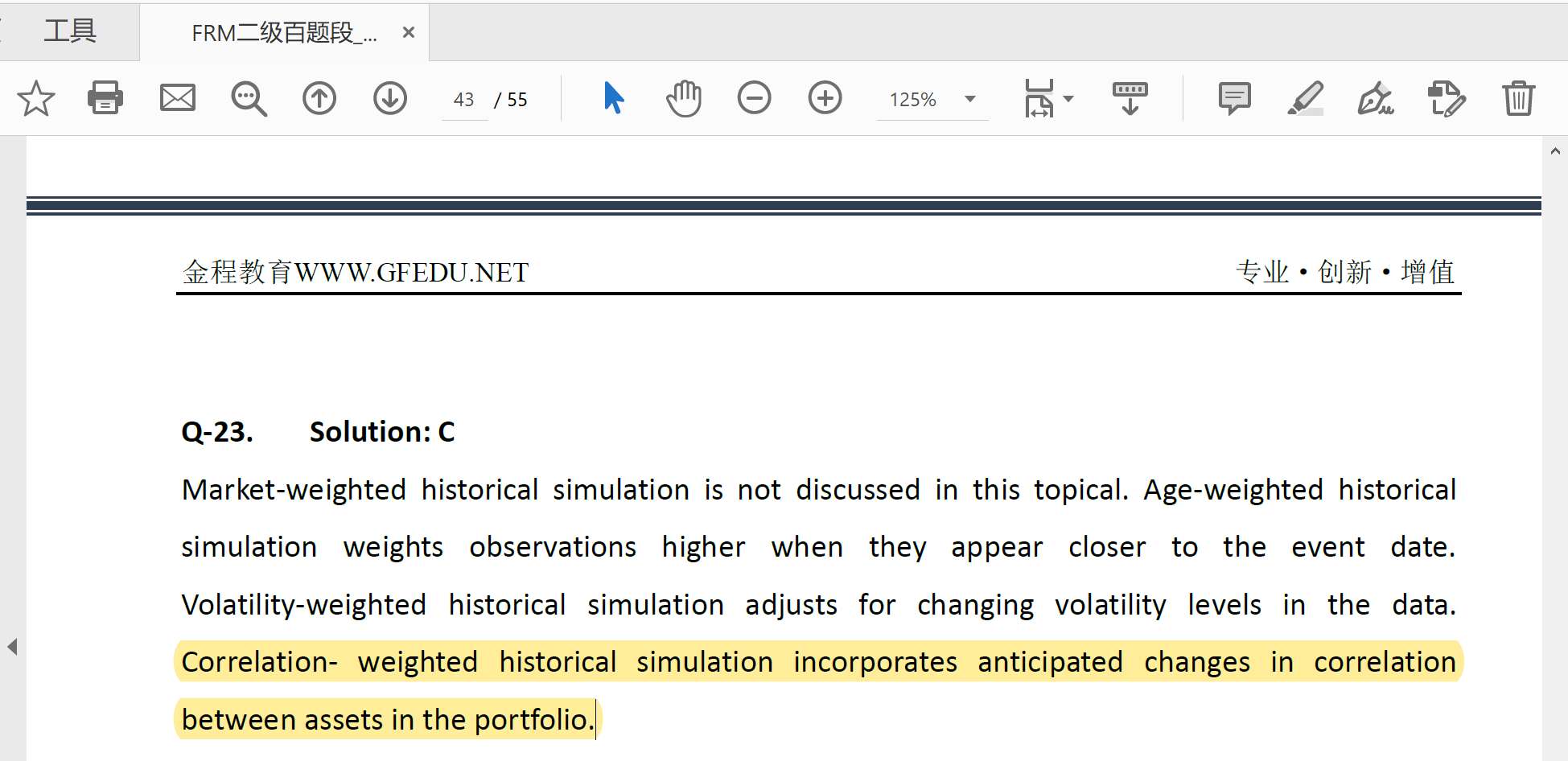The image size is (1568, 761).
Task: Click the bookmark star icon
Action: click(x=36, y=99)
